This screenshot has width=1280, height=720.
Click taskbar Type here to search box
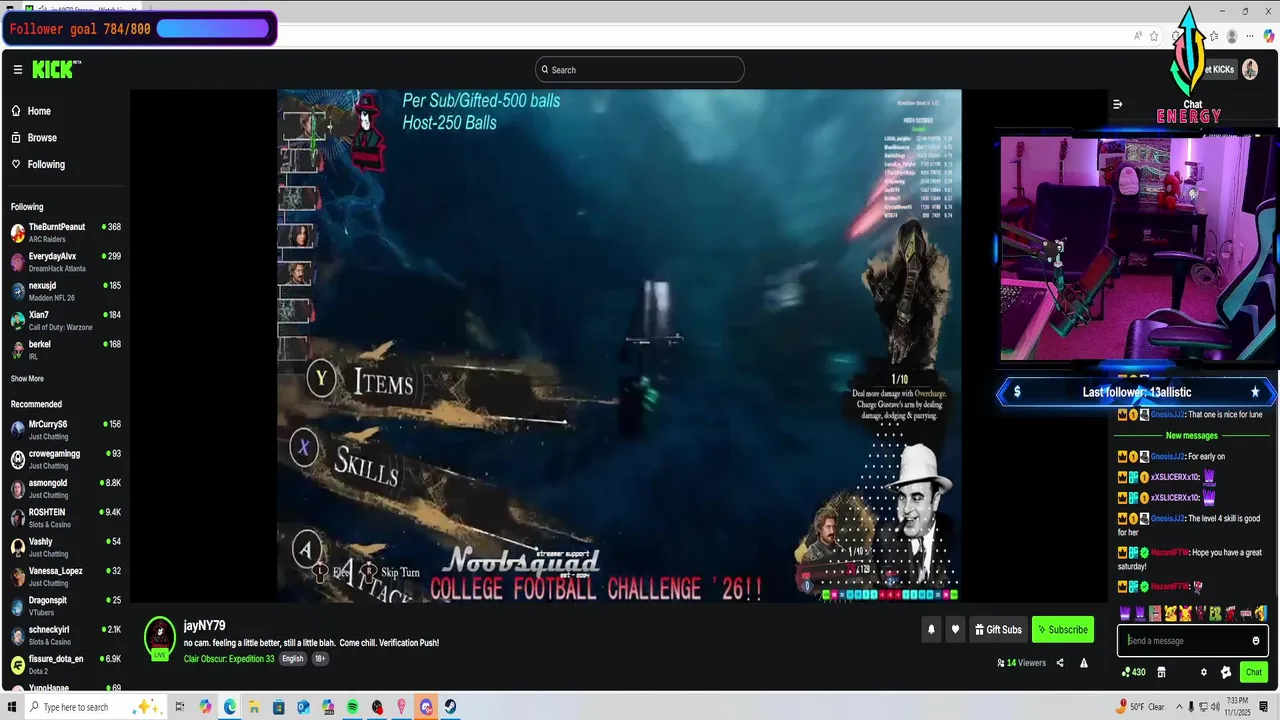click(x=95, y=707)
